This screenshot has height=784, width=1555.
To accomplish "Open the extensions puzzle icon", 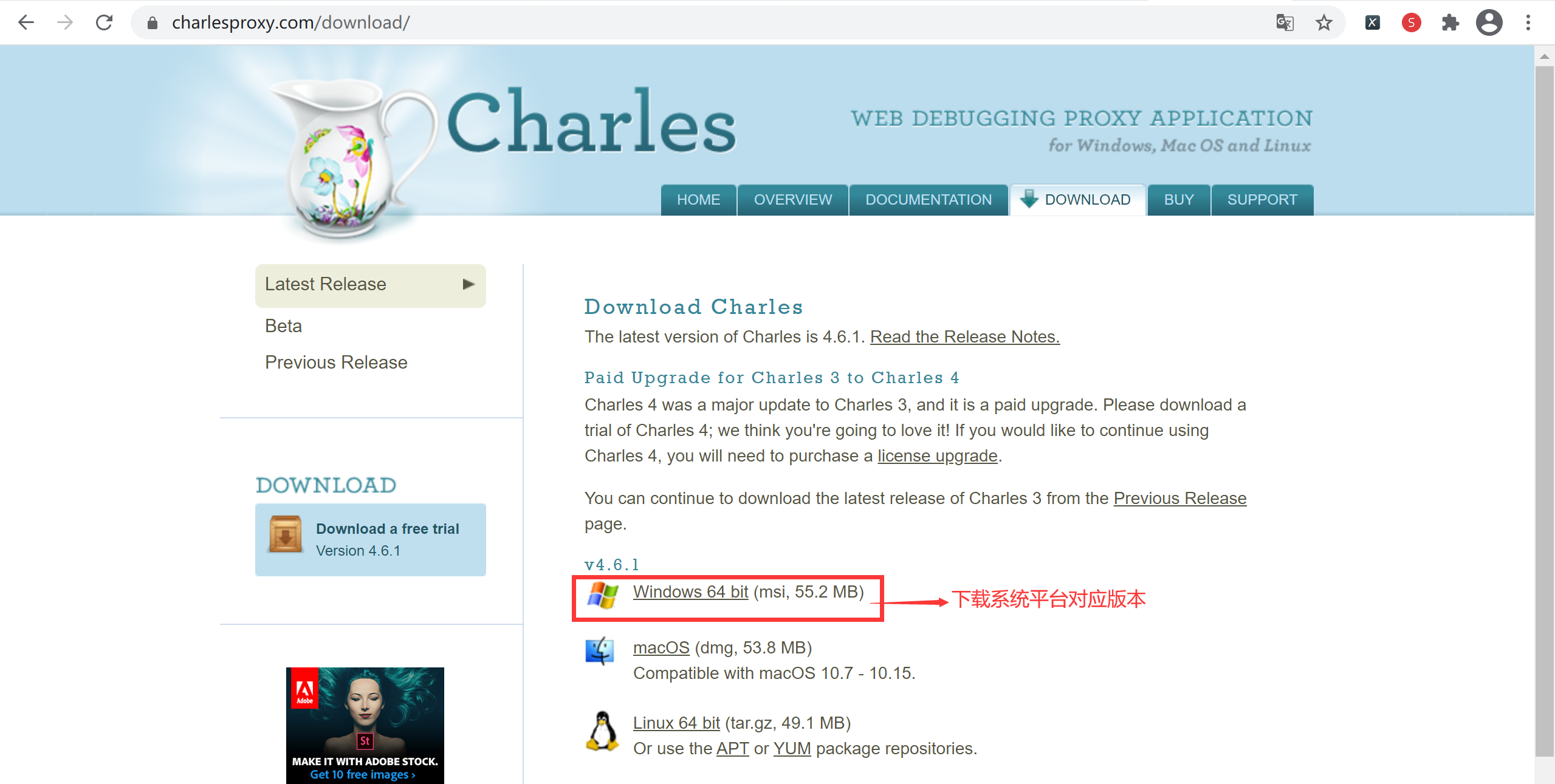I will (x=1450, y=22).
